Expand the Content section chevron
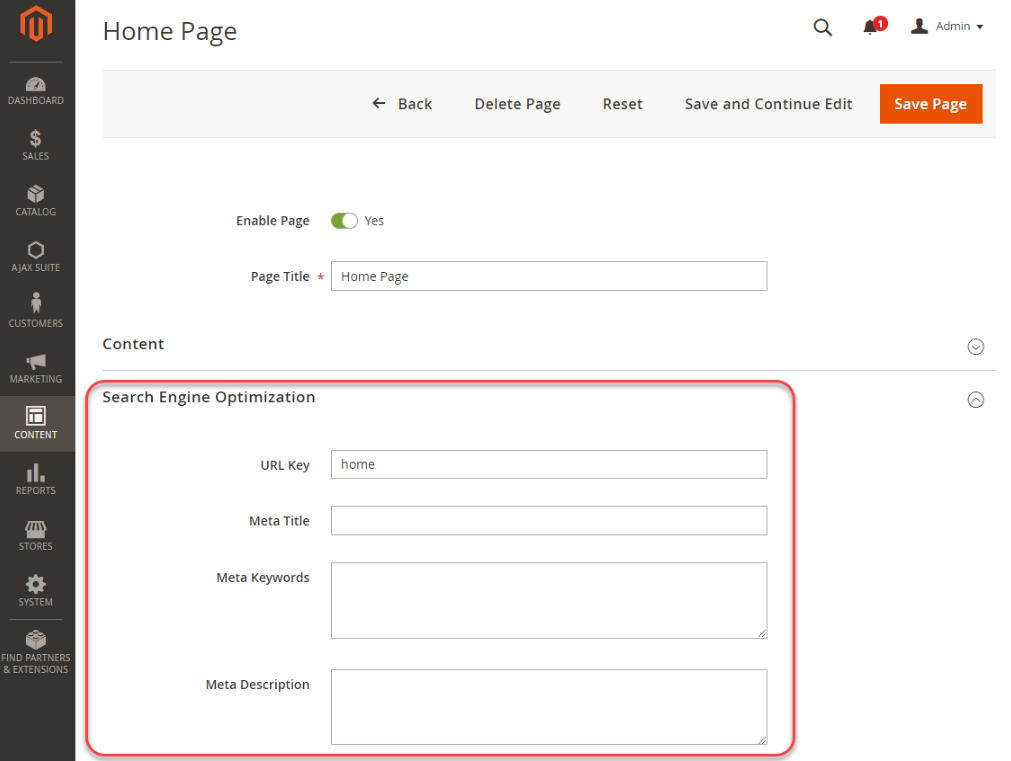 (x=976, y=346)
